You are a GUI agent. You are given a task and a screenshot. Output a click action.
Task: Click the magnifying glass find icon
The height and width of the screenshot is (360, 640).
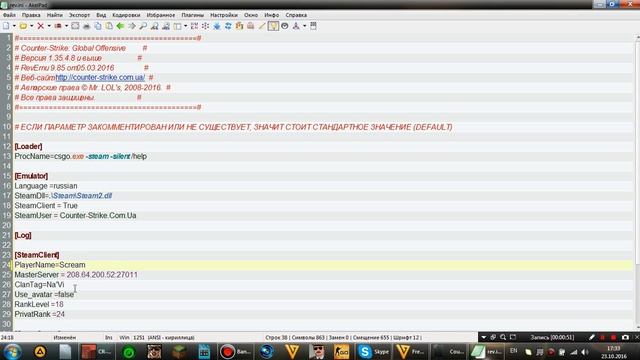[143, 26]
